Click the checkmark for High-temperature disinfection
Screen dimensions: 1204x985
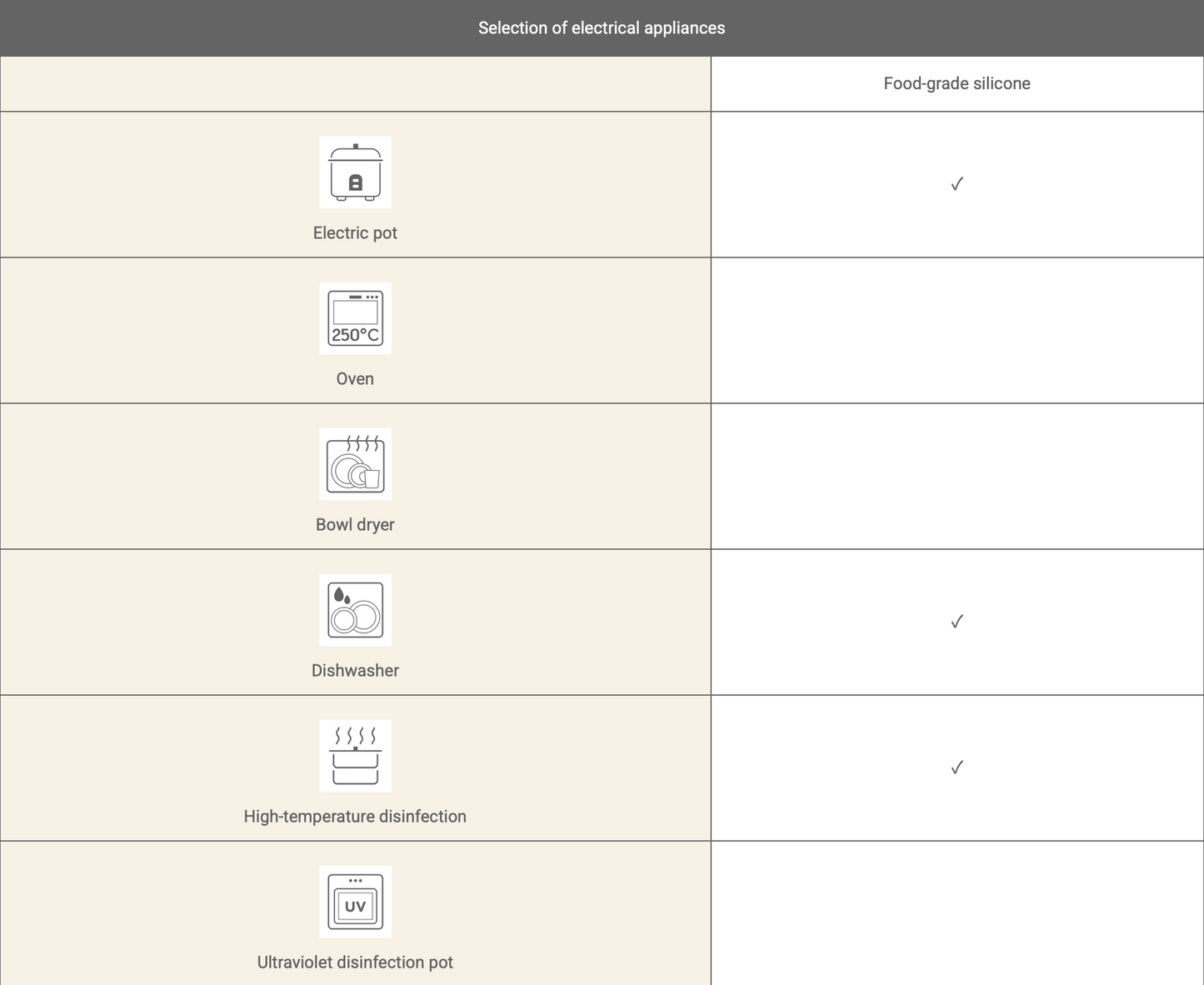click(957, 767)
